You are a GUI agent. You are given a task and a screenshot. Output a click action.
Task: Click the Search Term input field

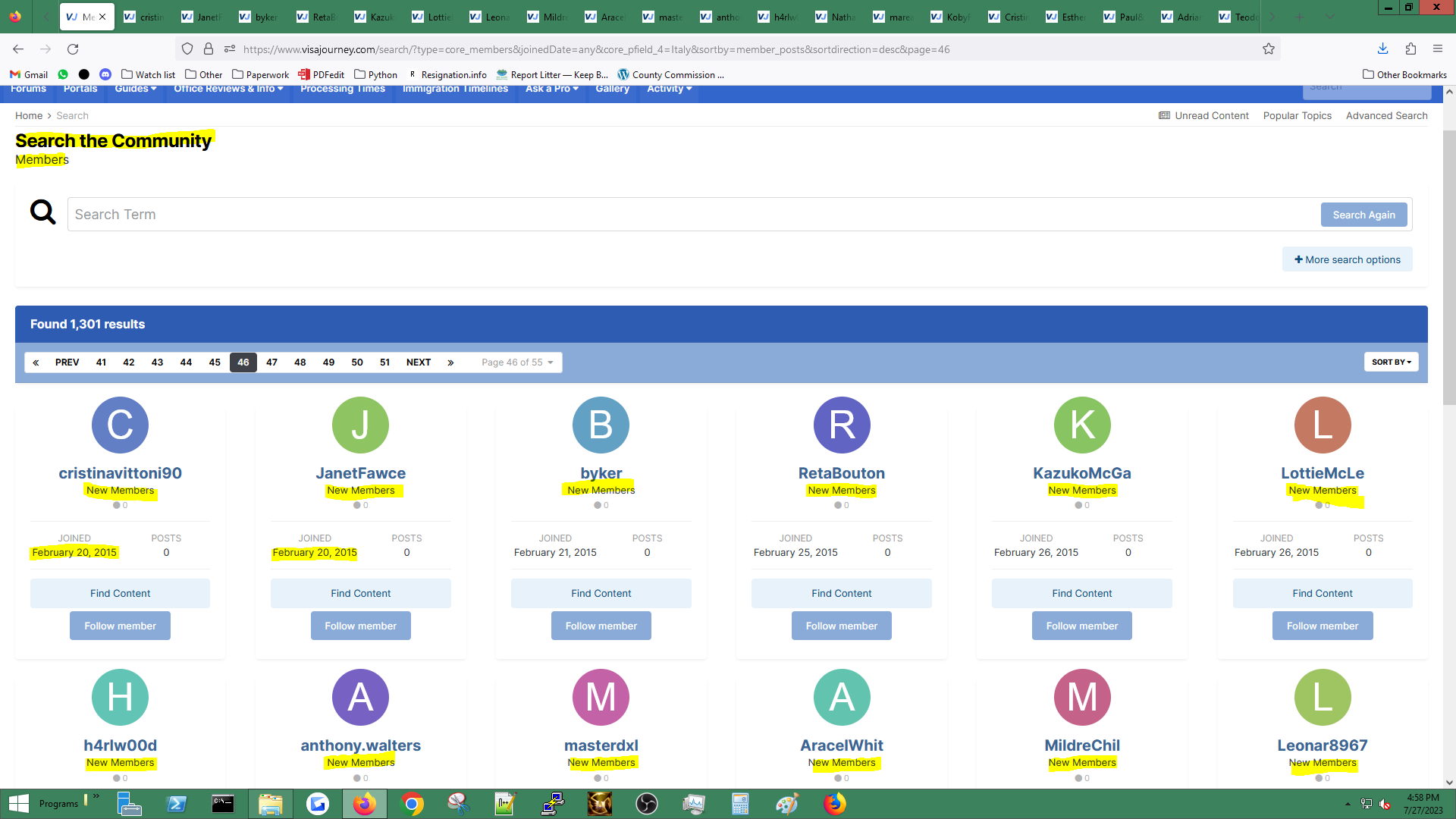pos(693,215)
